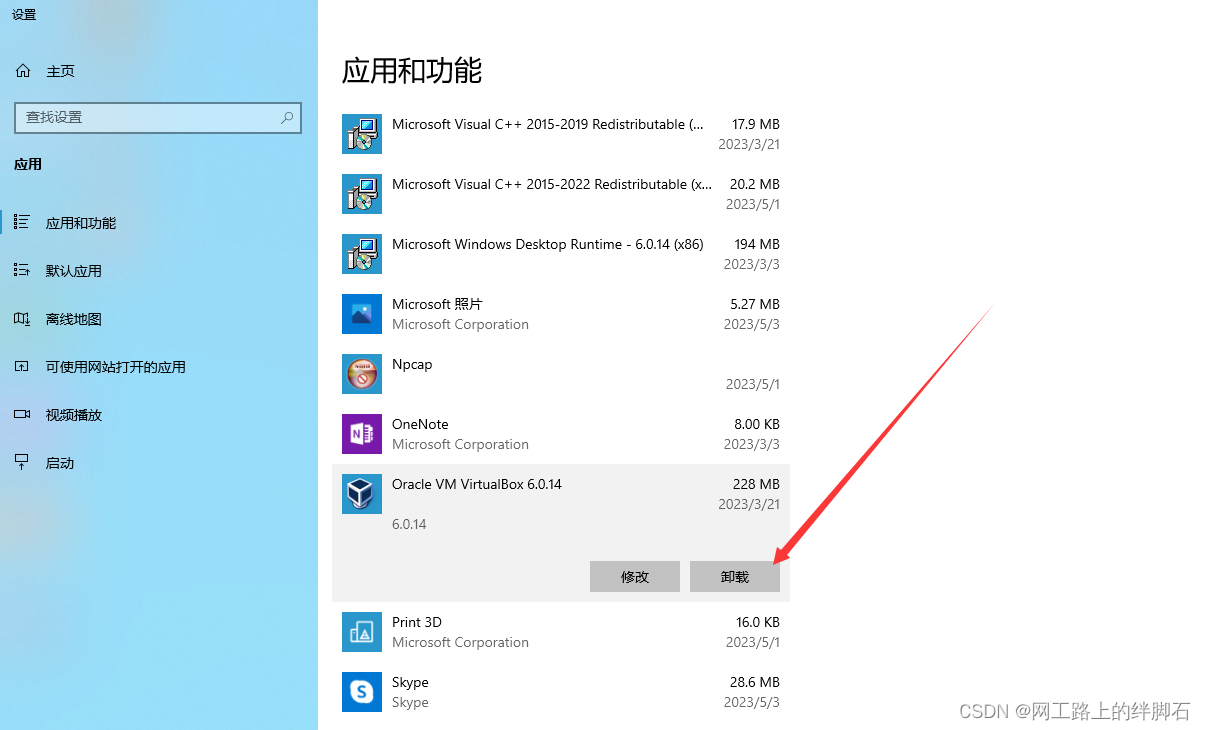The width and height of the screenshot is (1206, 730).
Task: Click the 离线地图 map icon
Action: [22, 319]
